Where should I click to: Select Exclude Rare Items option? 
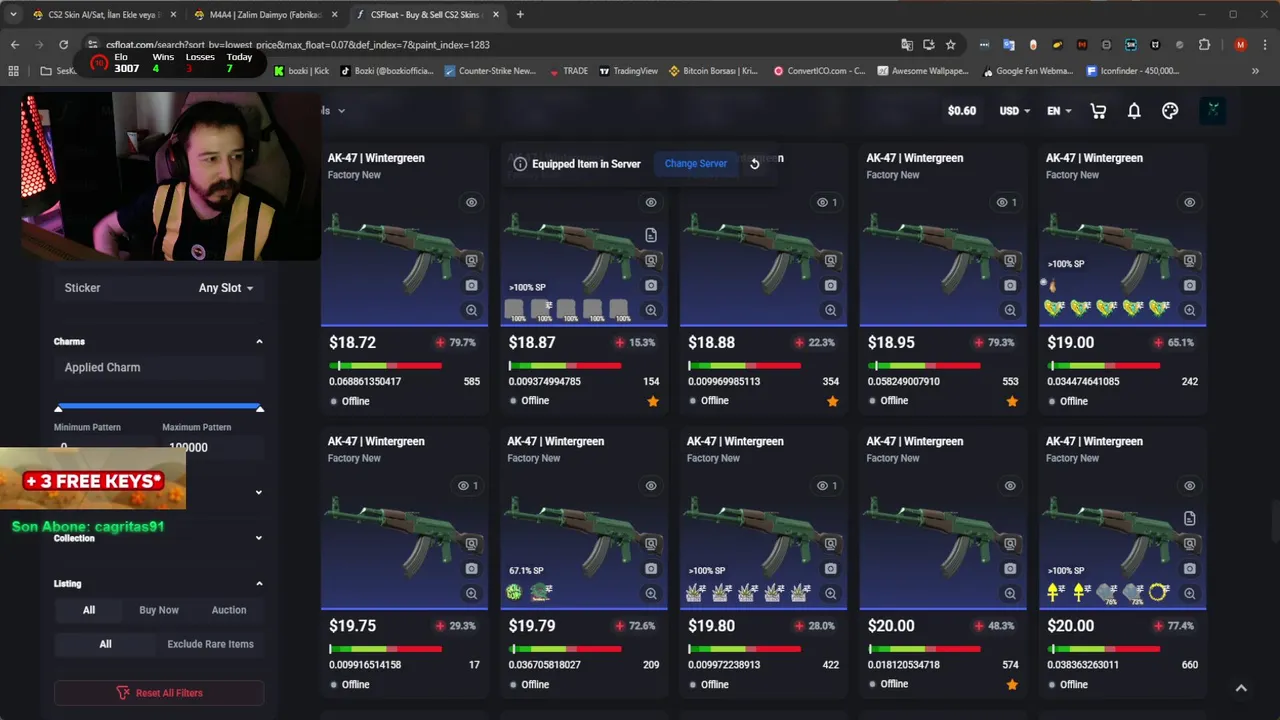[210, 644]
